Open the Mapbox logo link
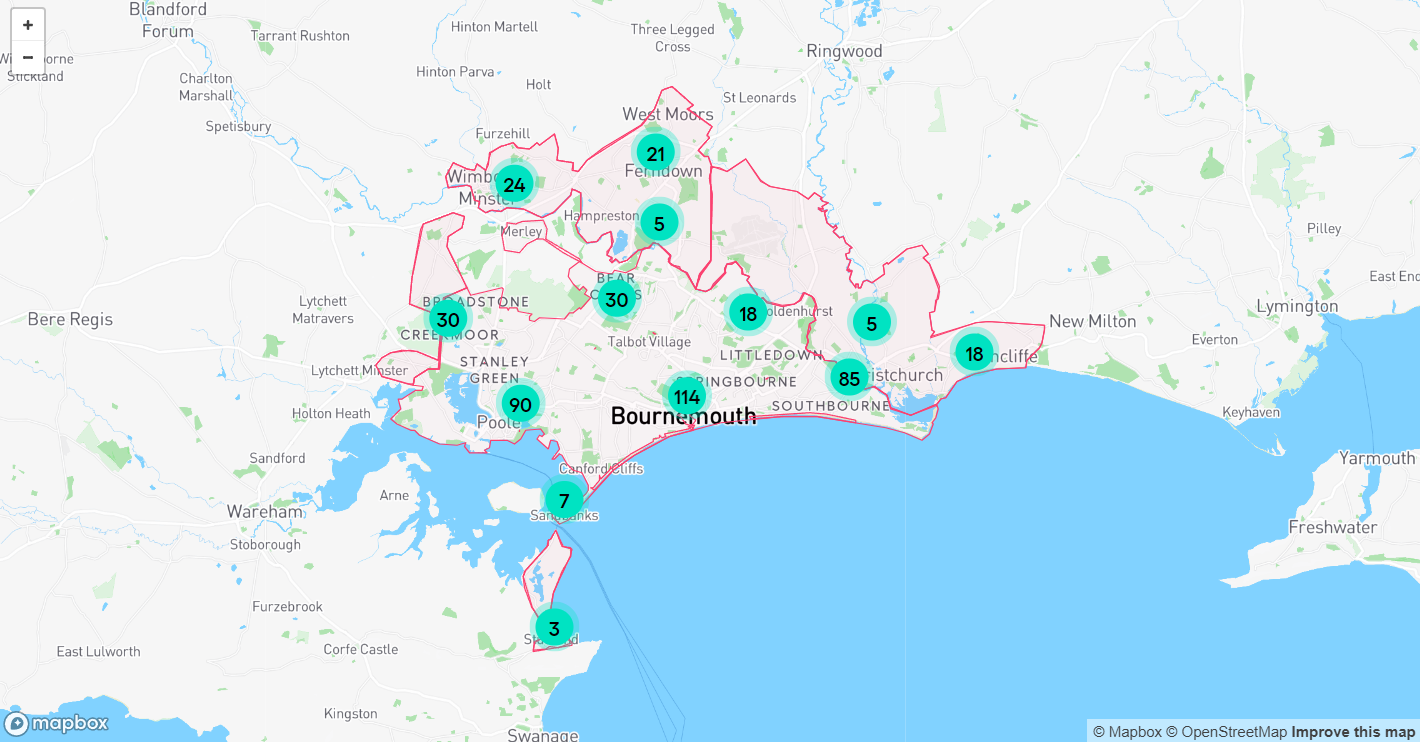Screen dimensions: 1420x742 tap(56, 723)
